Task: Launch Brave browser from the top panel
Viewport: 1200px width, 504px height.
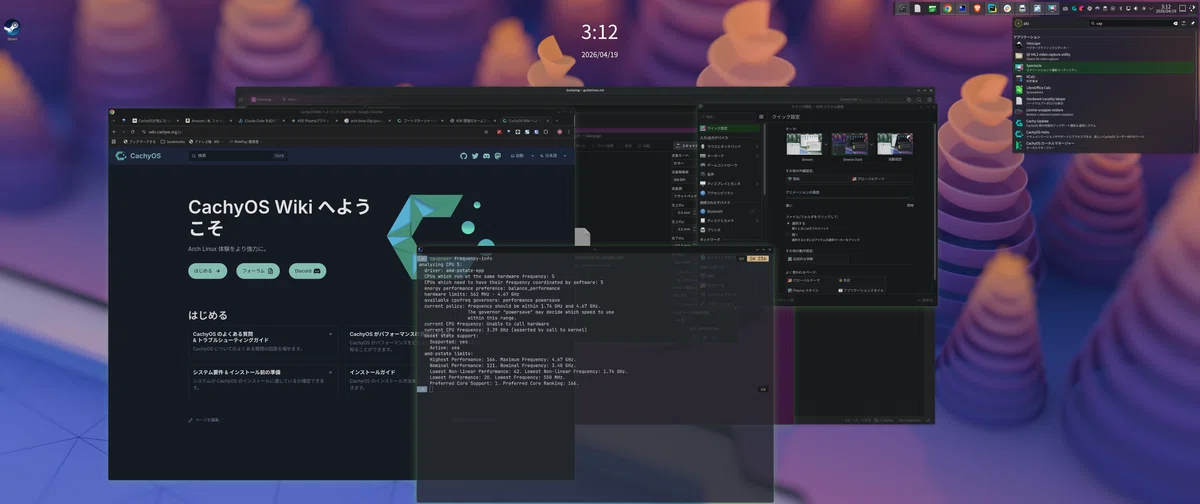Action: [x=977, y=8]
